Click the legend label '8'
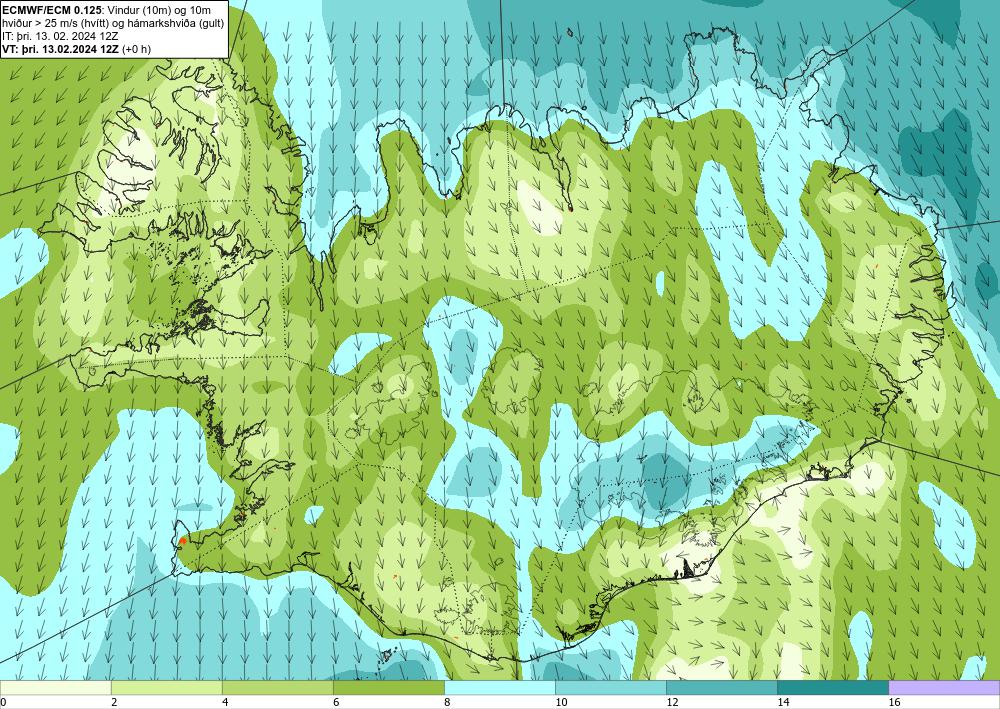 [x=447, y=702]
